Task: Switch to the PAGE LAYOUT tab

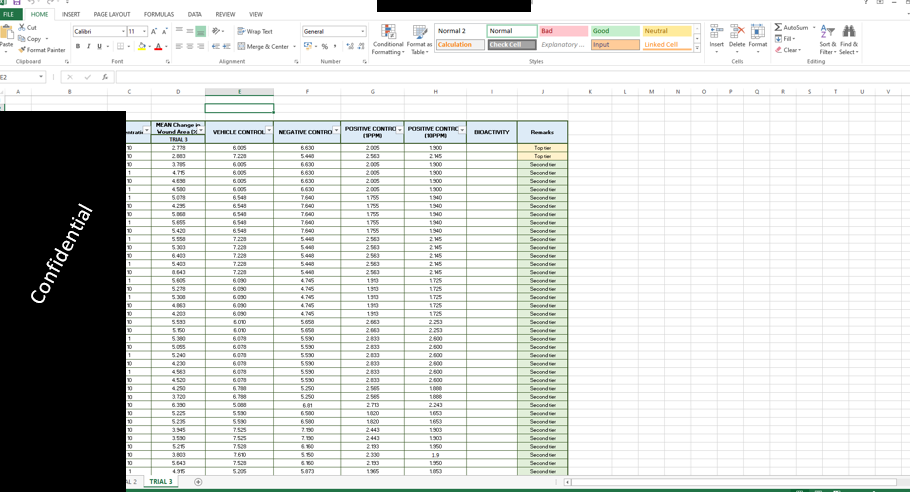Action: tap(112, 14)
